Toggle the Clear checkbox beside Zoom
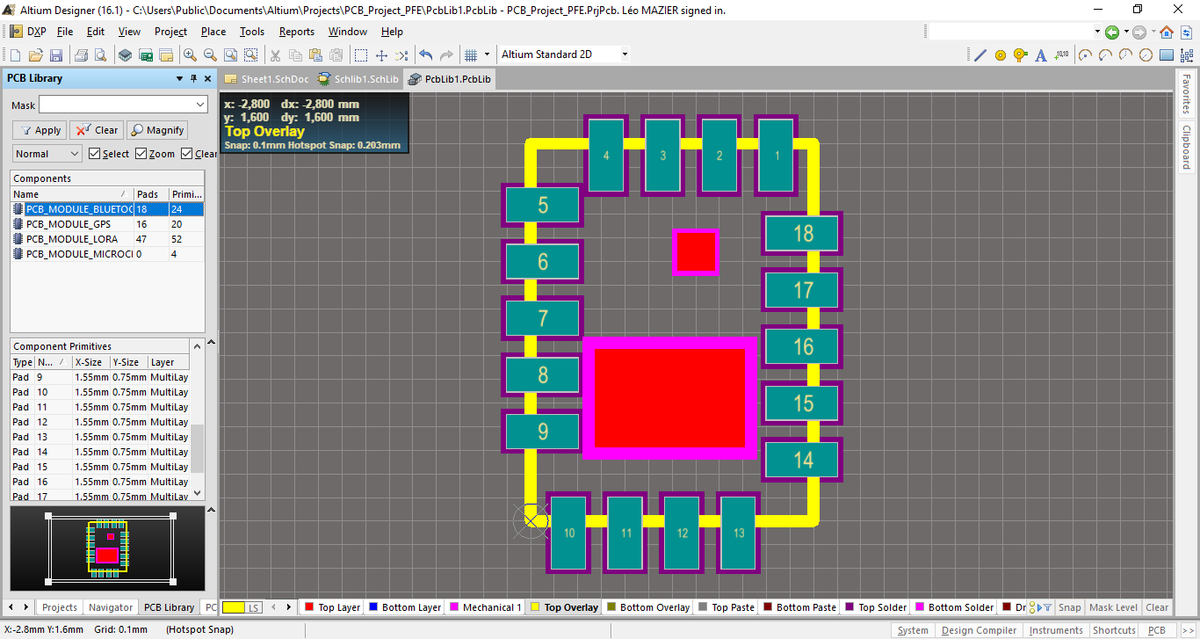Image resolution: width=1200 pixels, height=639 pixels. coord(187,154)
